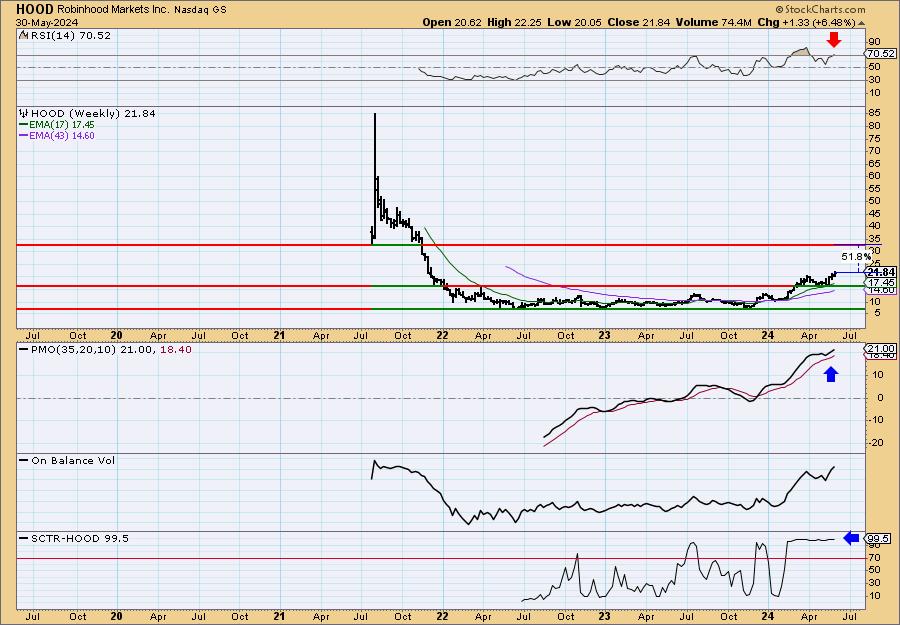The width and height of the screenshot is (900, 625).
Task: Click the Volume 74.4M value in the header
Action: (x=713, y=22)
